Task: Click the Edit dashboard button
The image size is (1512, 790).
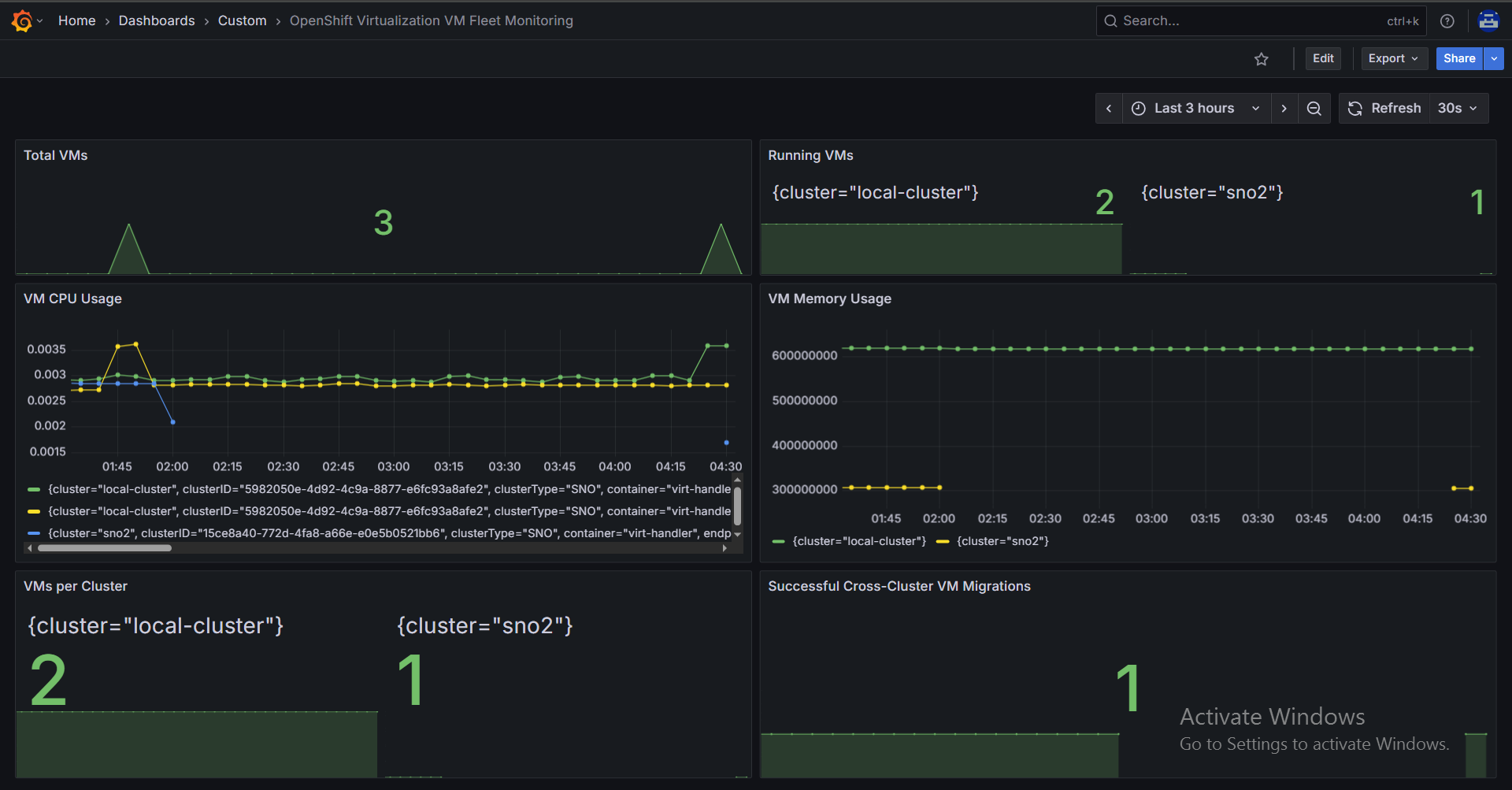Action: (1323, 59)
